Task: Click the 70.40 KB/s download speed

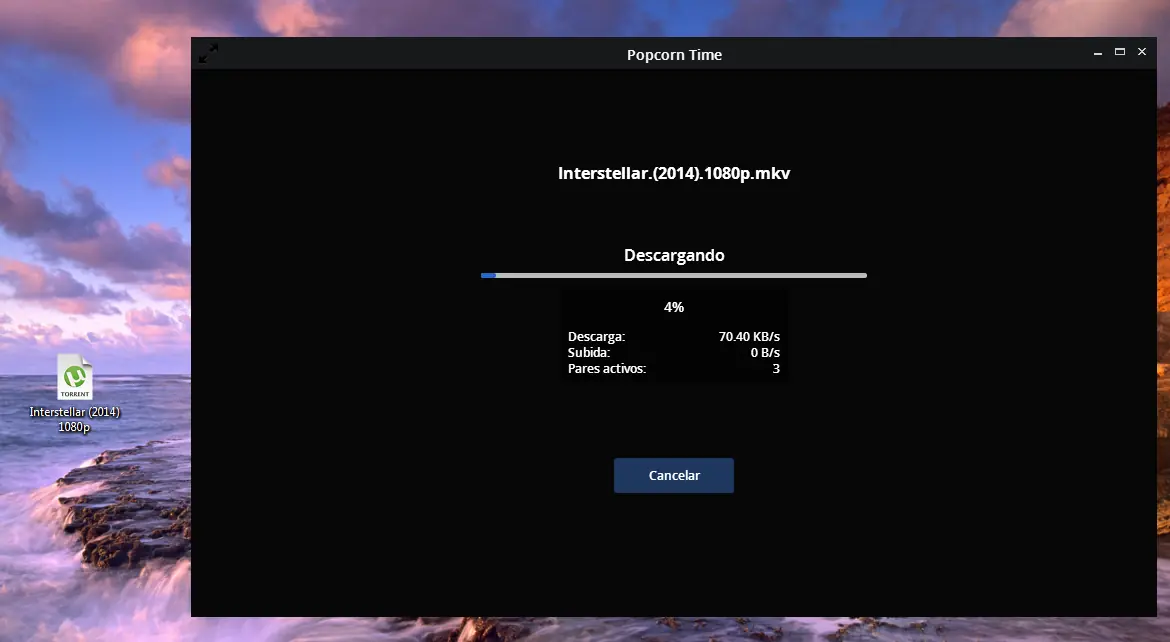Action: click(749, 337)
